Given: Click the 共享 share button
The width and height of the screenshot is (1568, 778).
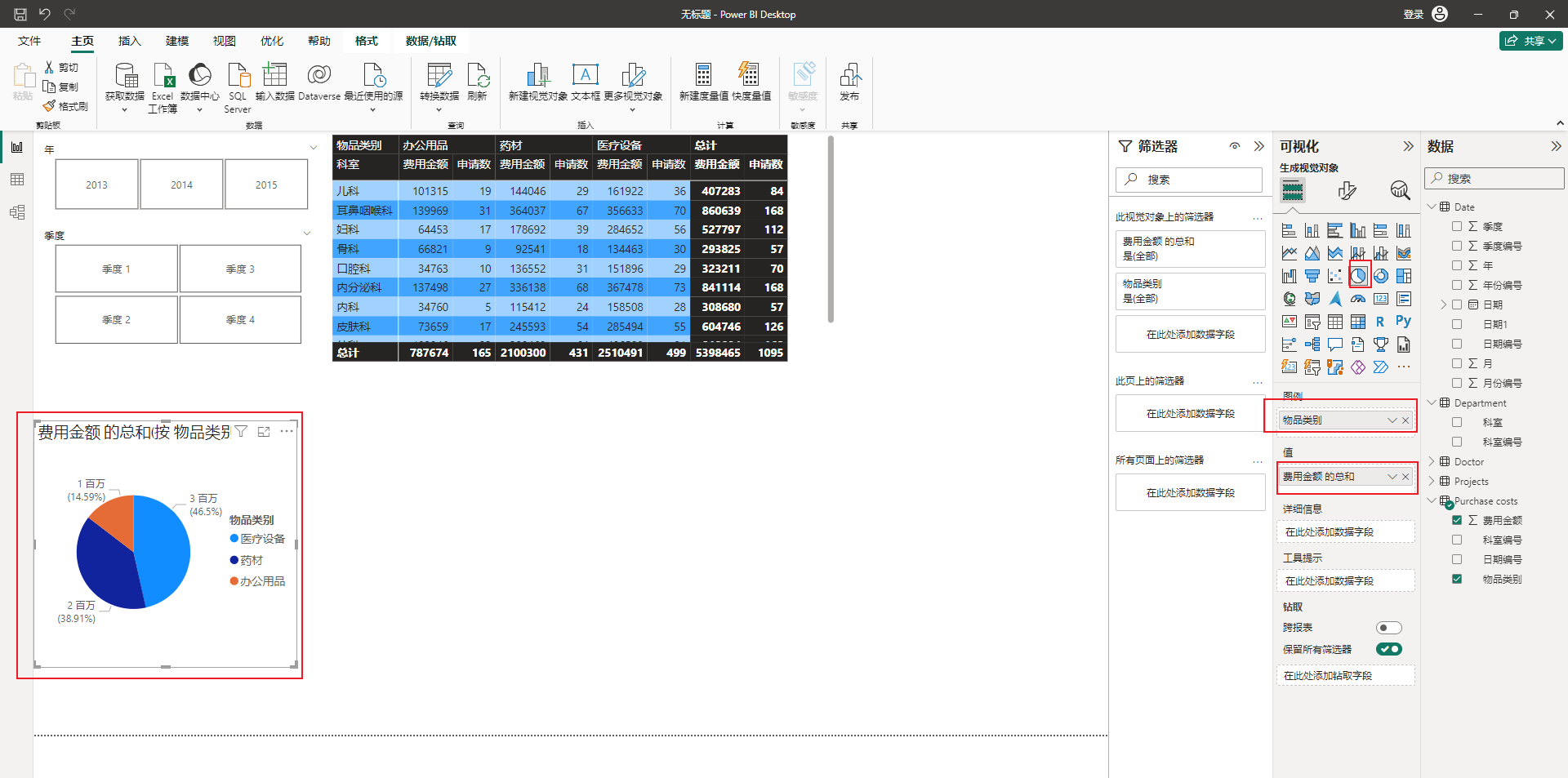Looking at the screenshot, I should point(1531,41).
